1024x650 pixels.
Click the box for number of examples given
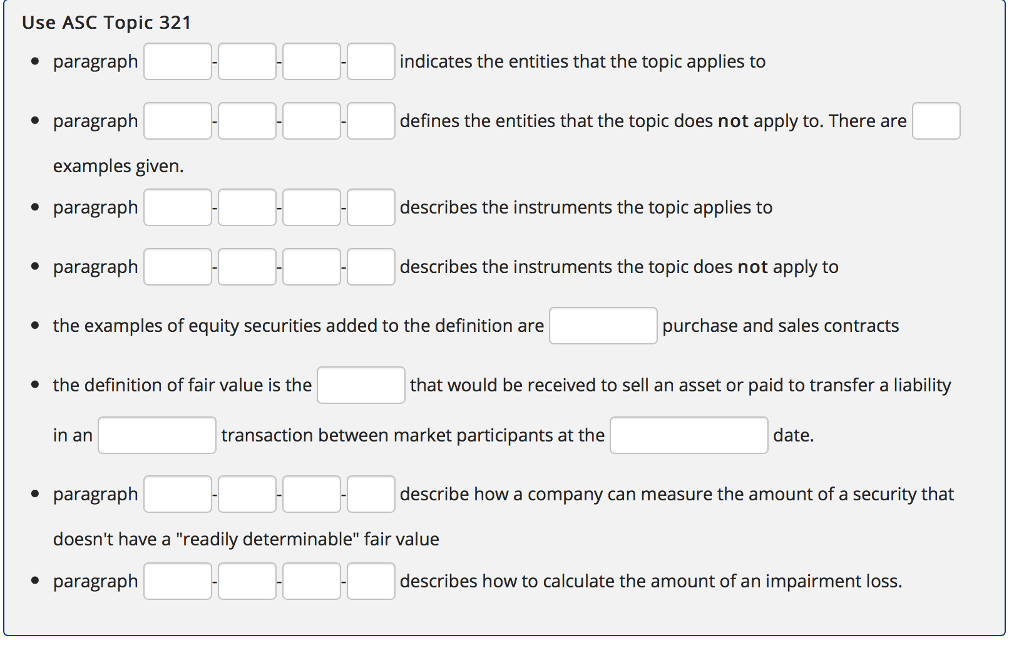[x=936, y=120]
